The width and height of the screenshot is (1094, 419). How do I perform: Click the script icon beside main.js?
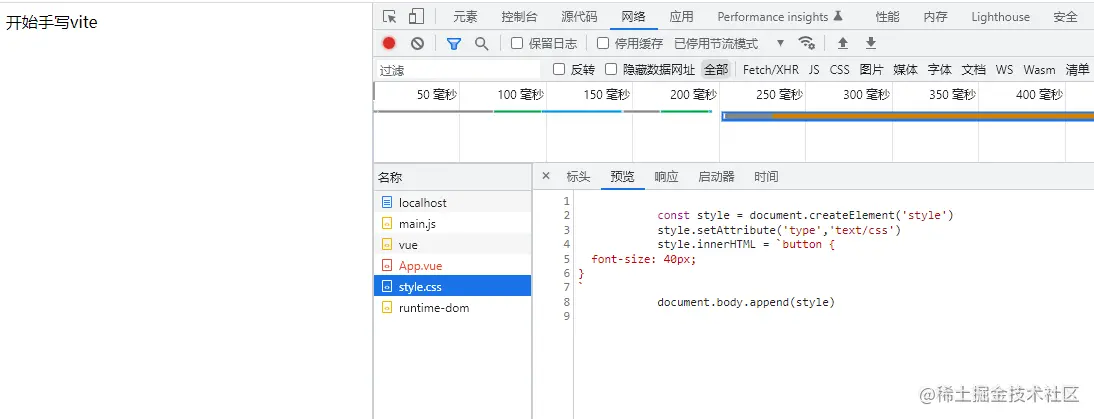click(387, 224)
